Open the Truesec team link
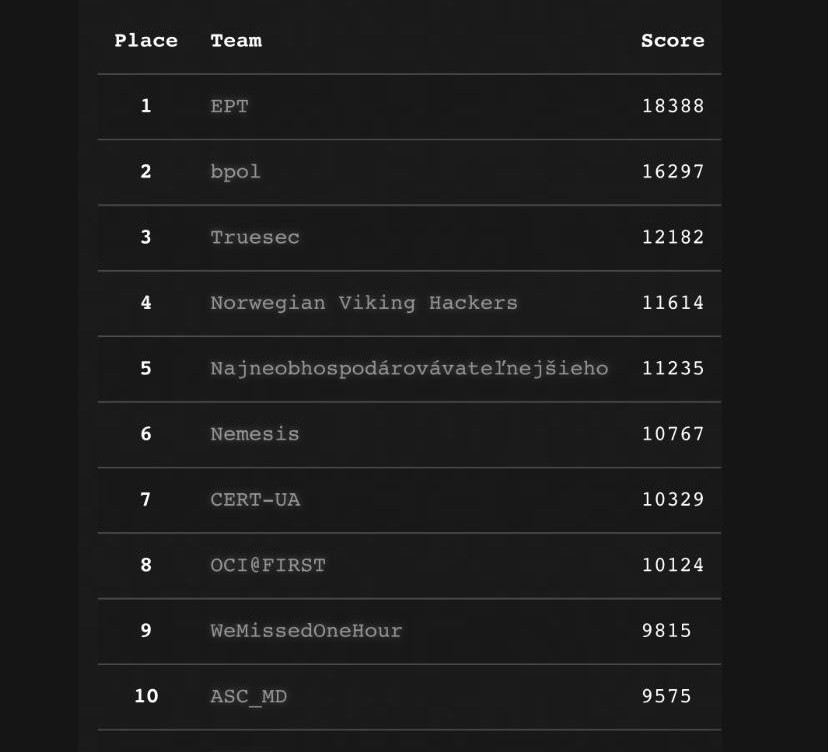 click(x=255, y=237)
